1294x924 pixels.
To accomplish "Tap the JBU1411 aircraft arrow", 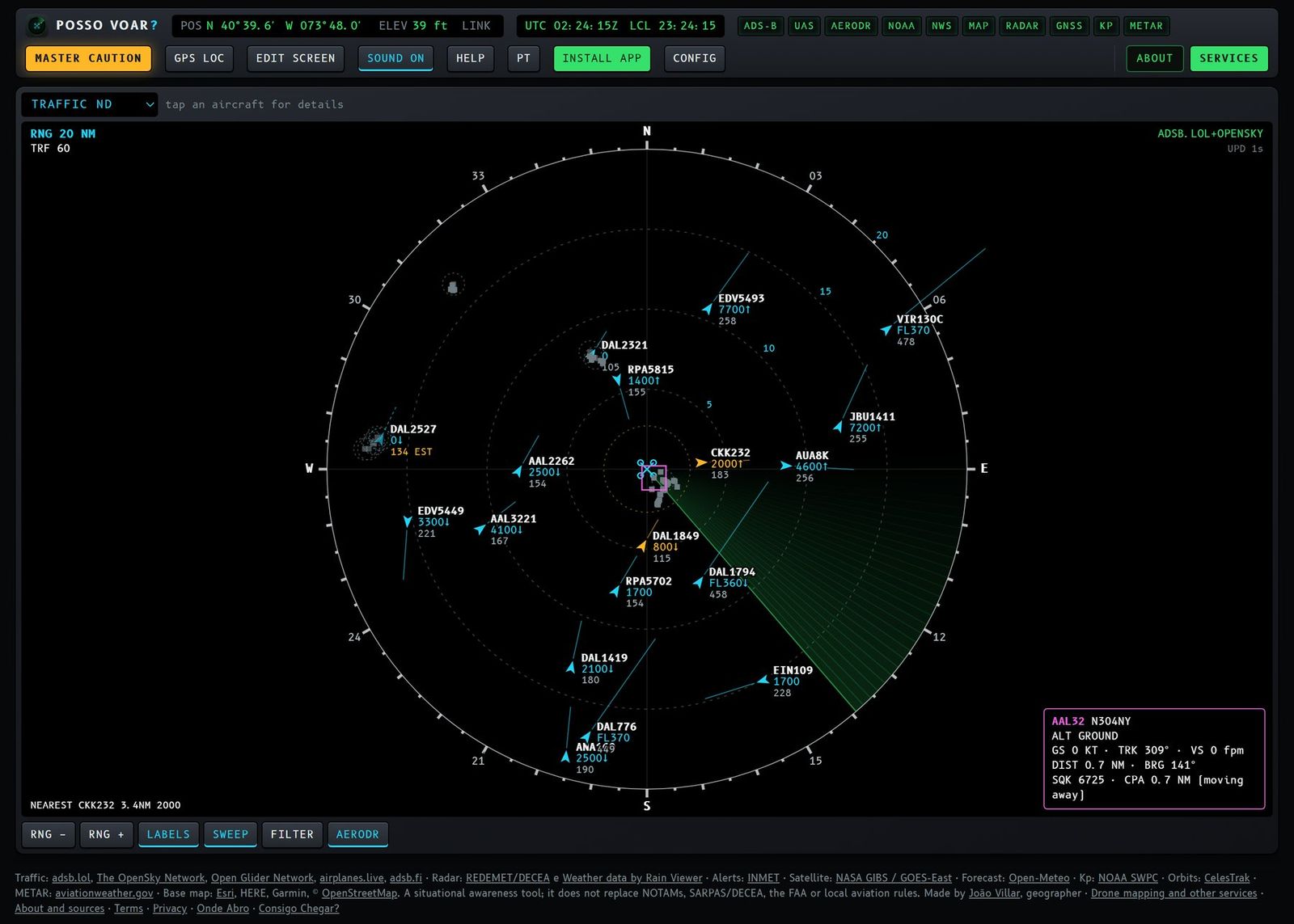I will tap(839, 427).
